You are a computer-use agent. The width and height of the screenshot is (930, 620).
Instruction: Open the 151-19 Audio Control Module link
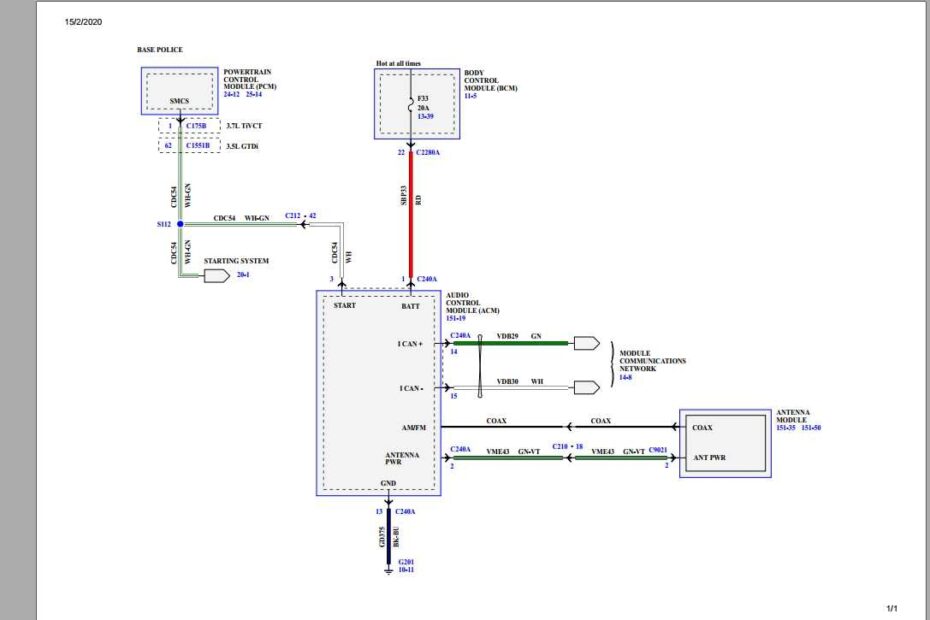point(458,318)
